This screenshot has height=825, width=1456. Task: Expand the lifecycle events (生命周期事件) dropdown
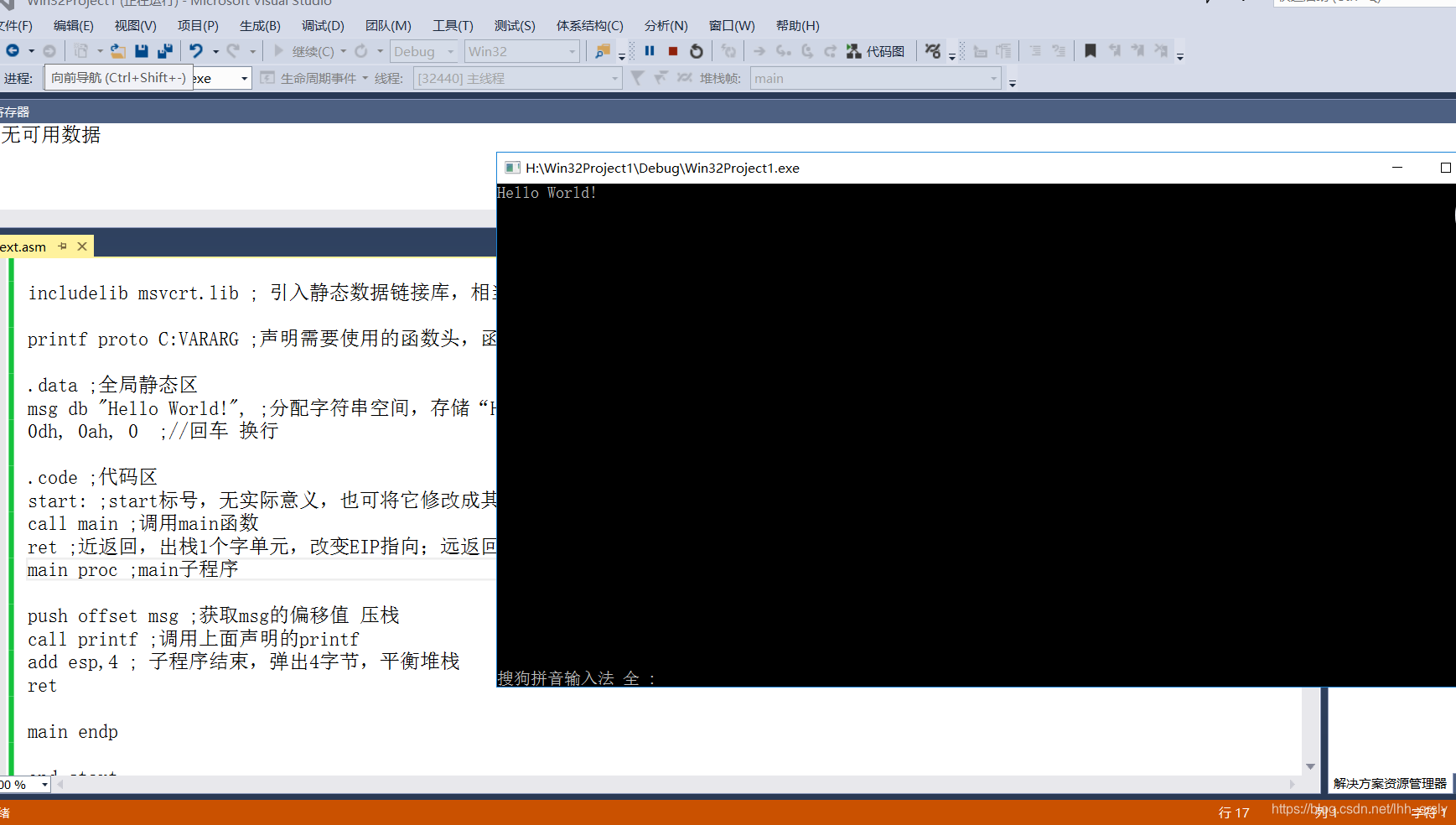pyautogui.click(x=365, y=79)
